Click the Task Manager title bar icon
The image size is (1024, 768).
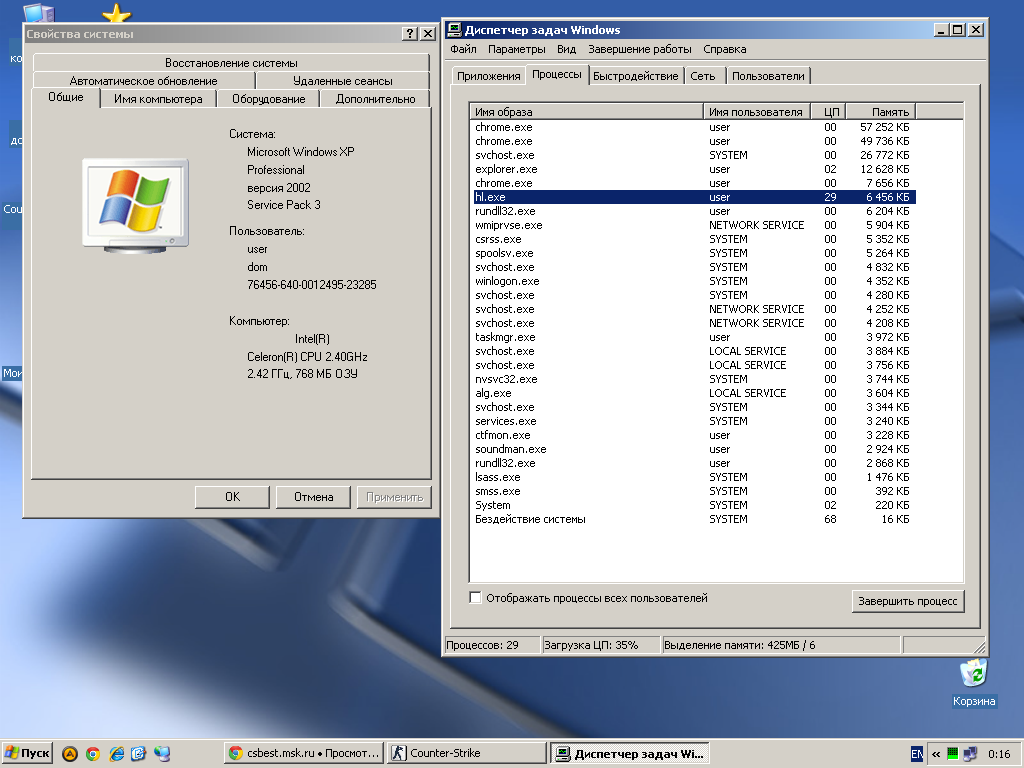[x=455, y=29]
